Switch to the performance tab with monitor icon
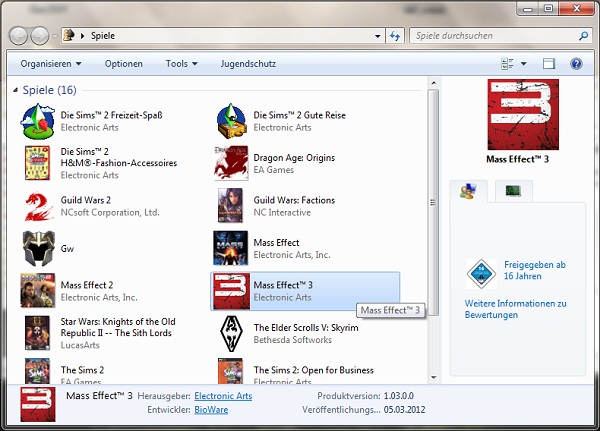The image size is (600, 431). [x=513, y=191]
